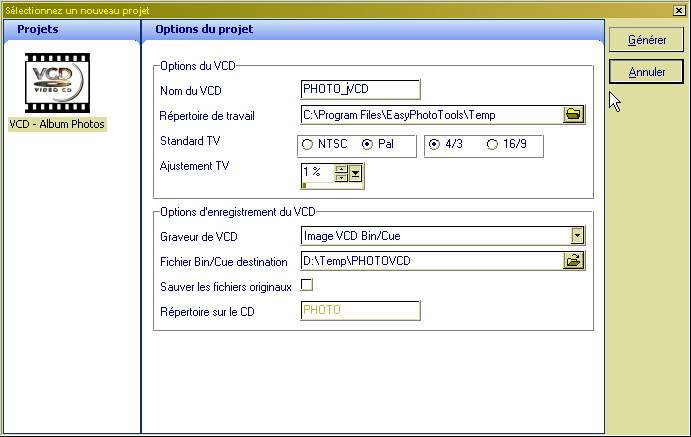Click the Répertoire de travail path field
Screen dimensions: 691x437
tap(430, 115)
